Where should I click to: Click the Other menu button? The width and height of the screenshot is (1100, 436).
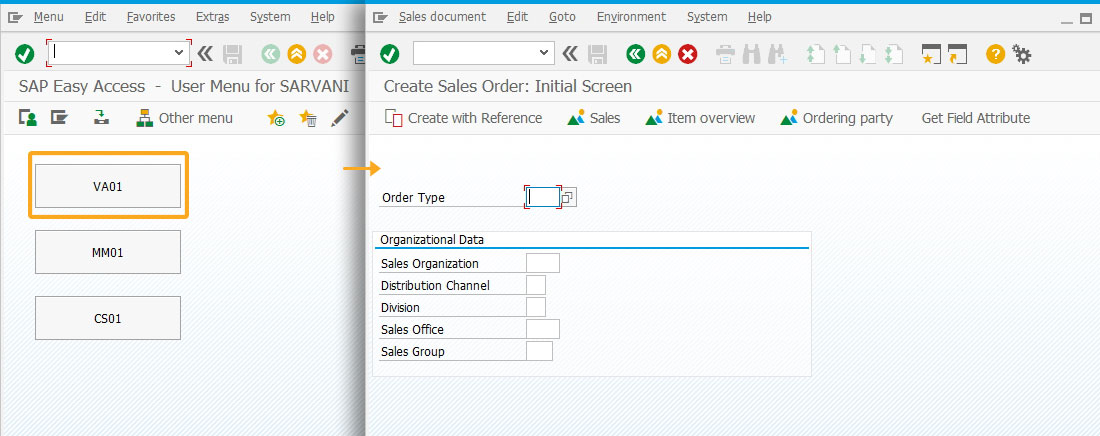pos(185,118)
